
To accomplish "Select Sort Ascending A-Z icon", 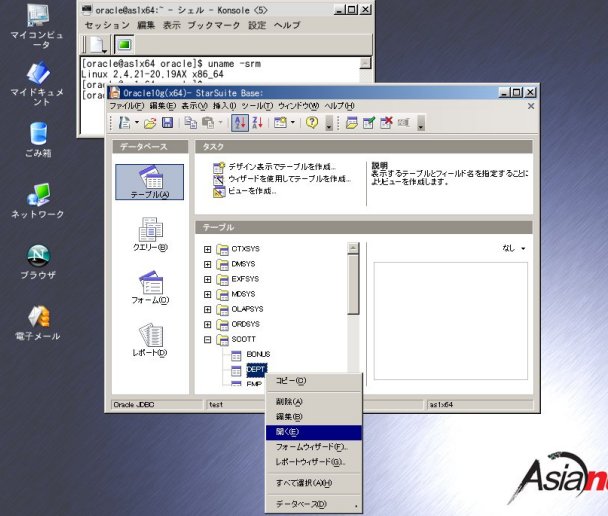I will tap(240, 123).
